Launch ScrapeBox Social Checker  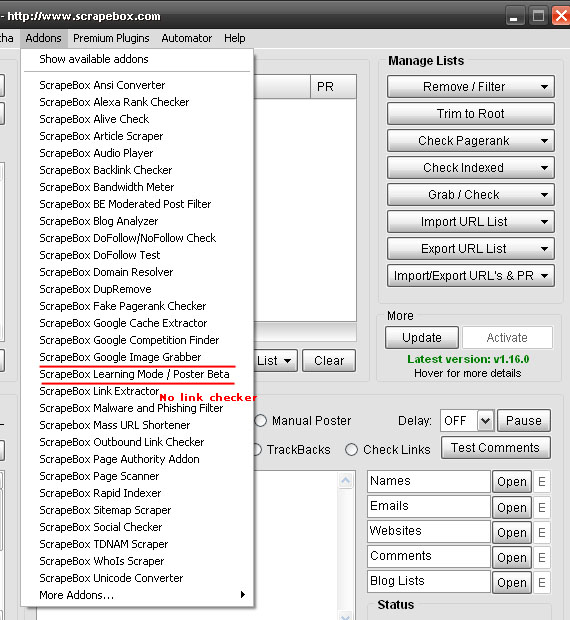coord(137,527)
